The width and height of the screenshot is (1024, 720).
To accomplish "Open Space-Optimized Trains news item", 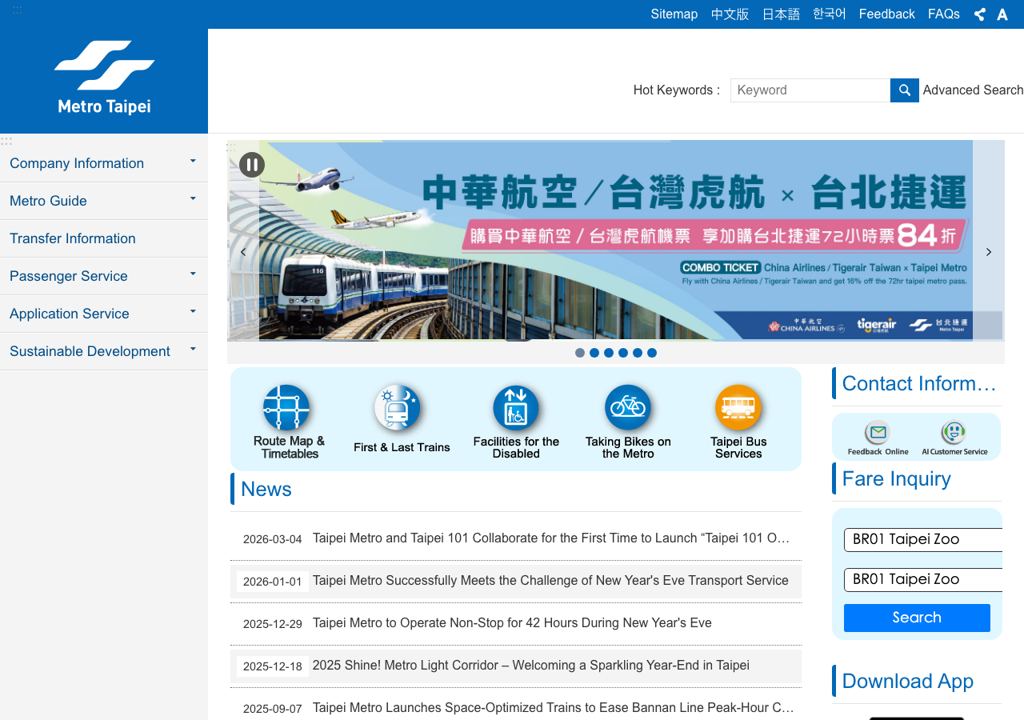I will pyautogui.click(x=553, y=708).
